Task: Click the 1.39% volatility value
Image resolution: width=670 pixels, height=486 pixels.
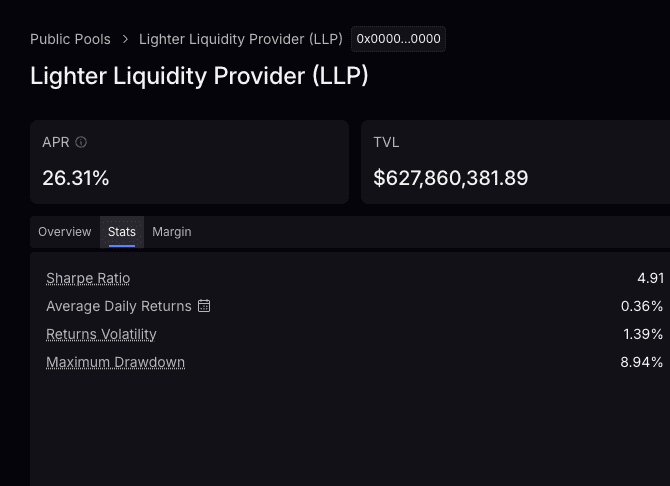Action: pos(642,334)
